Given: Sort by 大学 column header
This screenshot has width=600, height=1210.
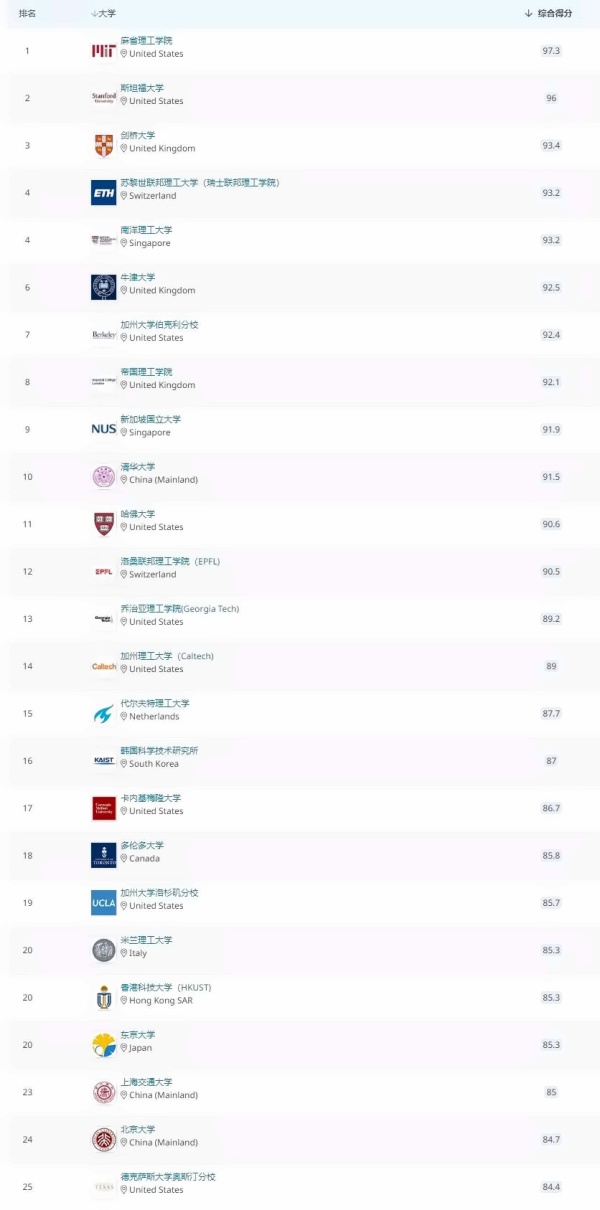Looking at the screenshot, I should (x=103, y=13).
